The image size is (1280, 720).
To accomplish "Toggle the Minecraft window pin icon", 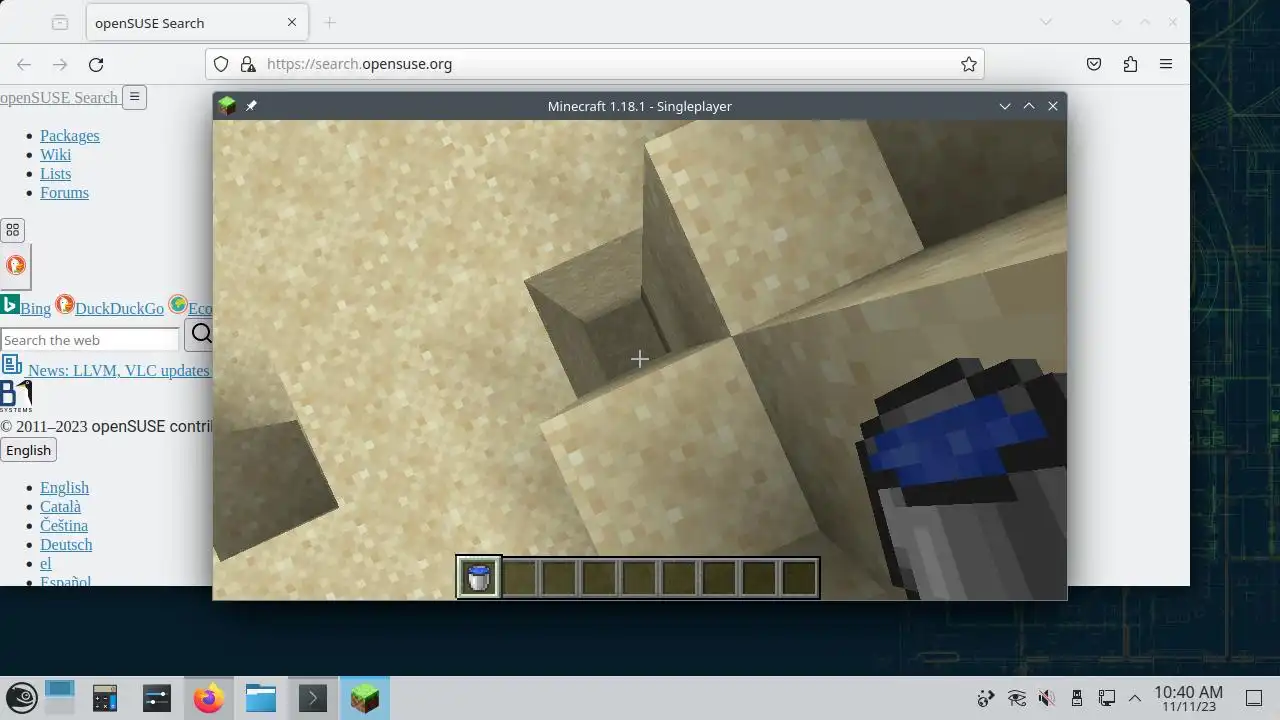I will click(251, 106).
